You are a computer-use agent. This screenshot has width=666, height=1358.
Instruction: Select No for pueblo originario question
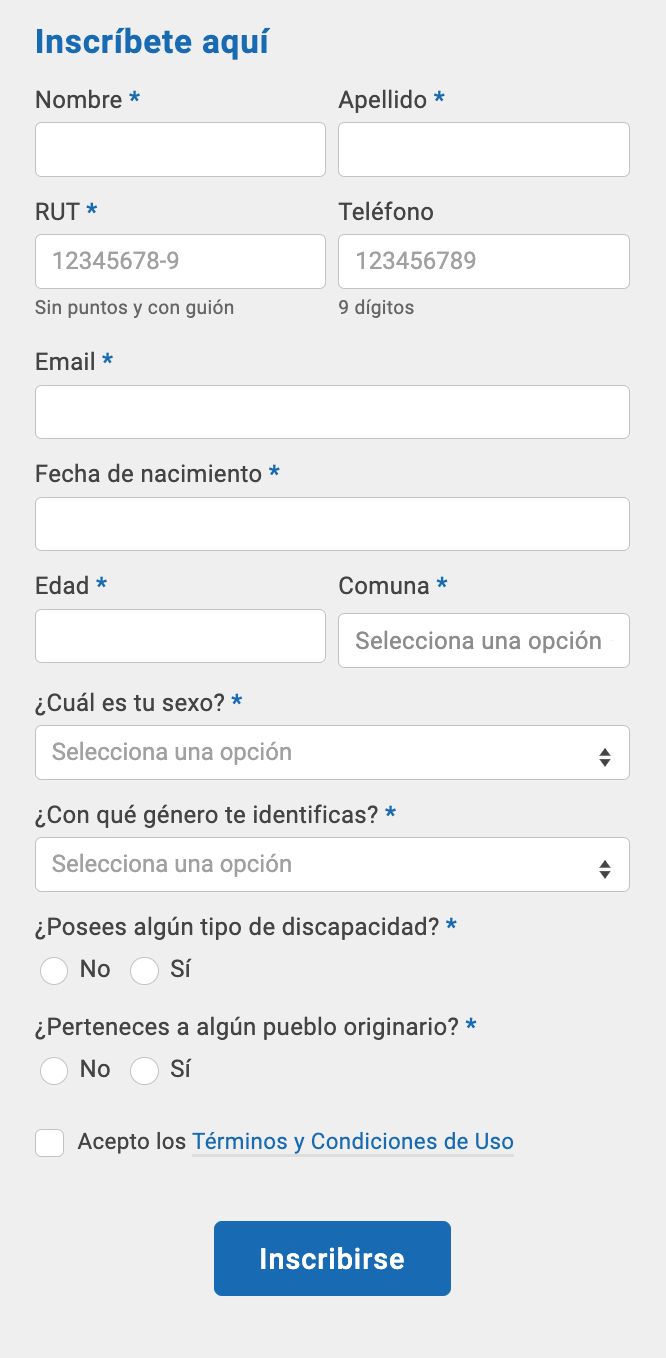54,1070
